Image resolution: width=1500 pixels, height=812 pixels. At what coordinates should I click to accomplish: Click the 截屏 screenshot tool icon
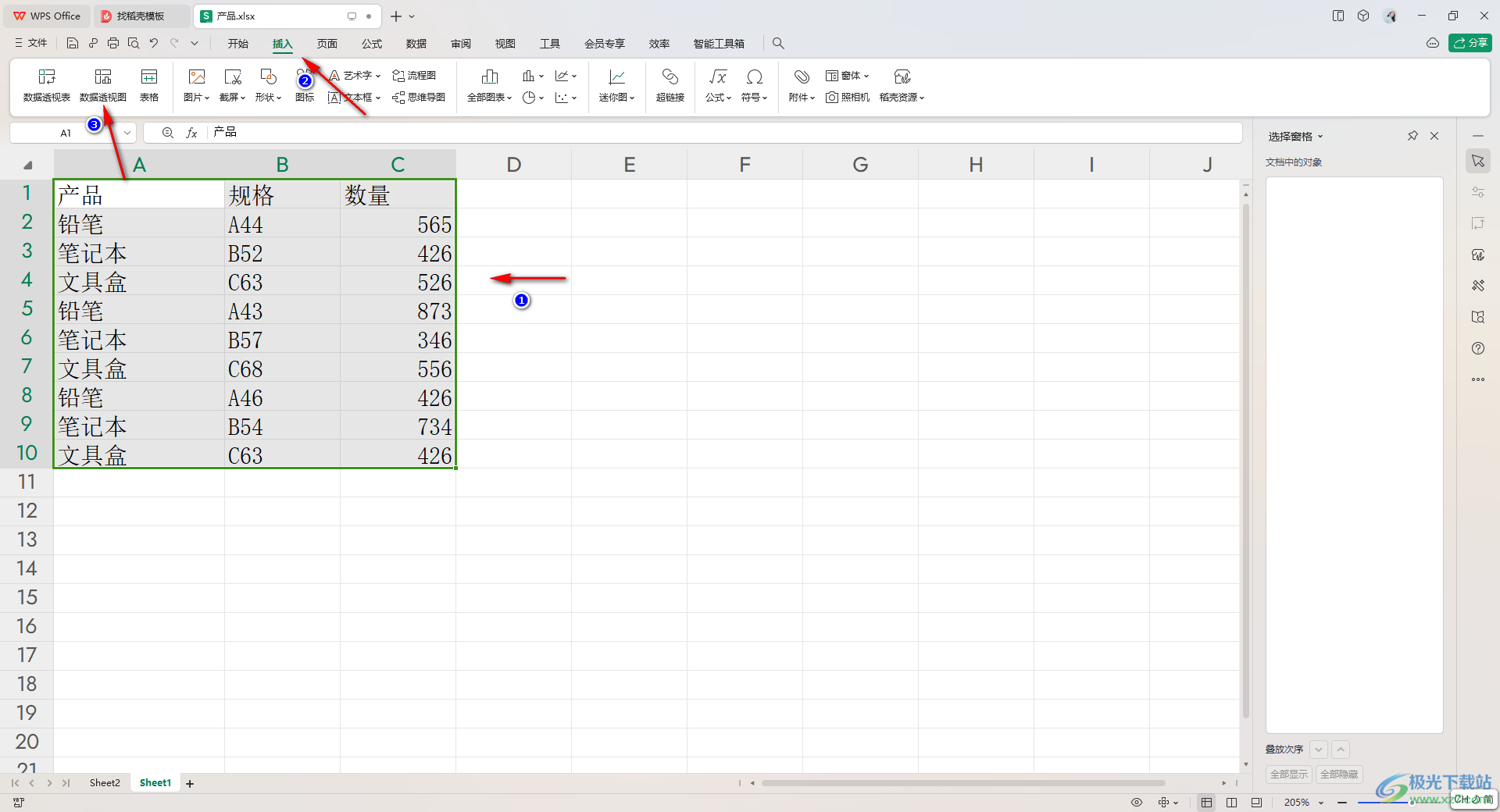coord(233,77)
